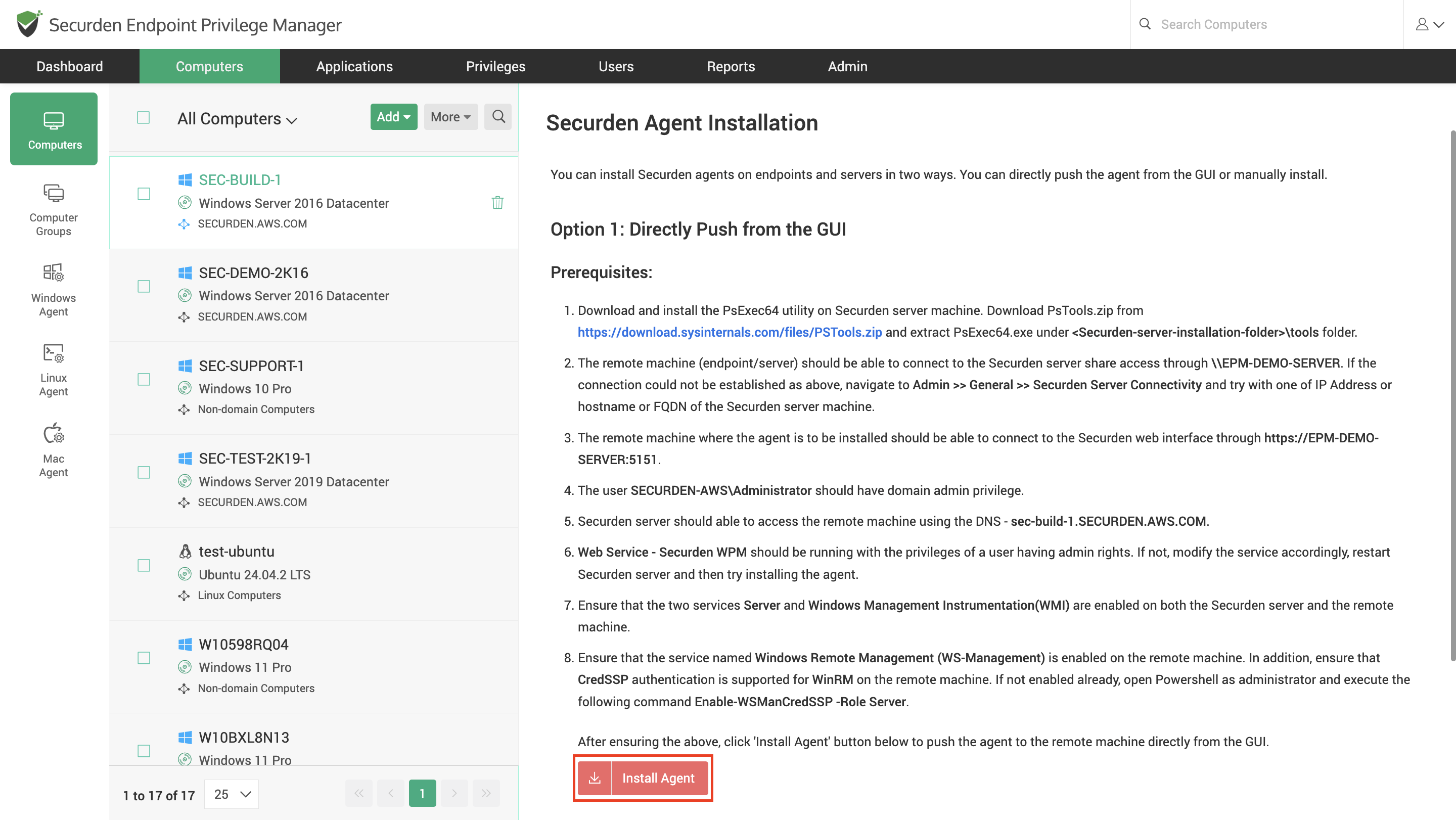This screenshot has height=820, width=1456.
Task: Click the Install Agent button
Action: tap(643, 778)
